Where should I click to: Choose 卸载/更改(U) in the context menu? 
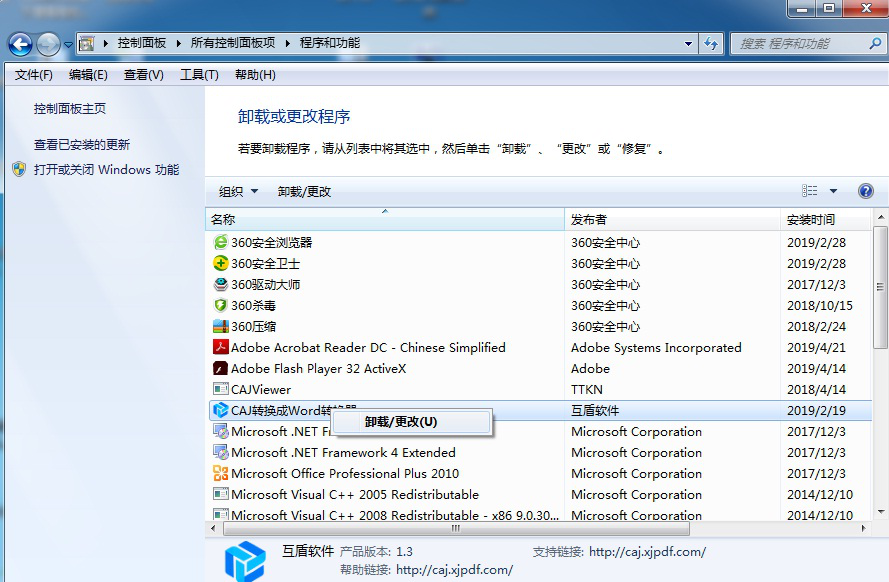point(400,422)
